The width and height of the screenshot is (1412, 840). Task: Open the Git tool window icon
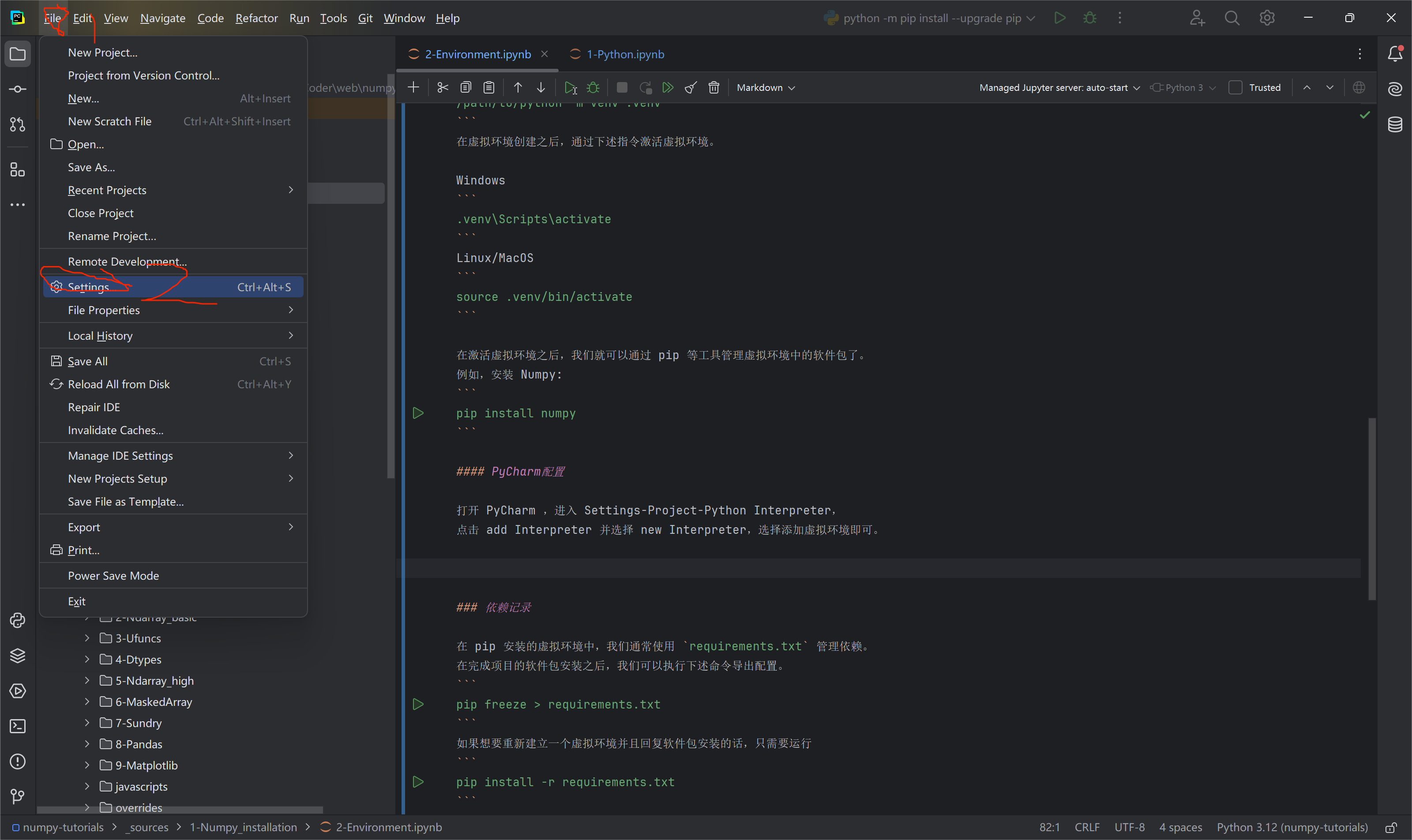[18, 796]
